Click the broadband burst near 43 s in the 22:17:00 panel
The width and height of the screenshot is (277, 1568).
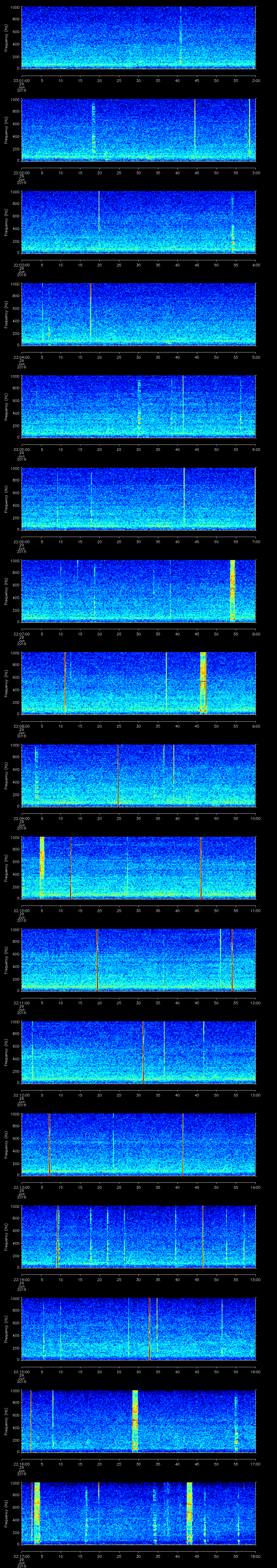click(190, 1513)
